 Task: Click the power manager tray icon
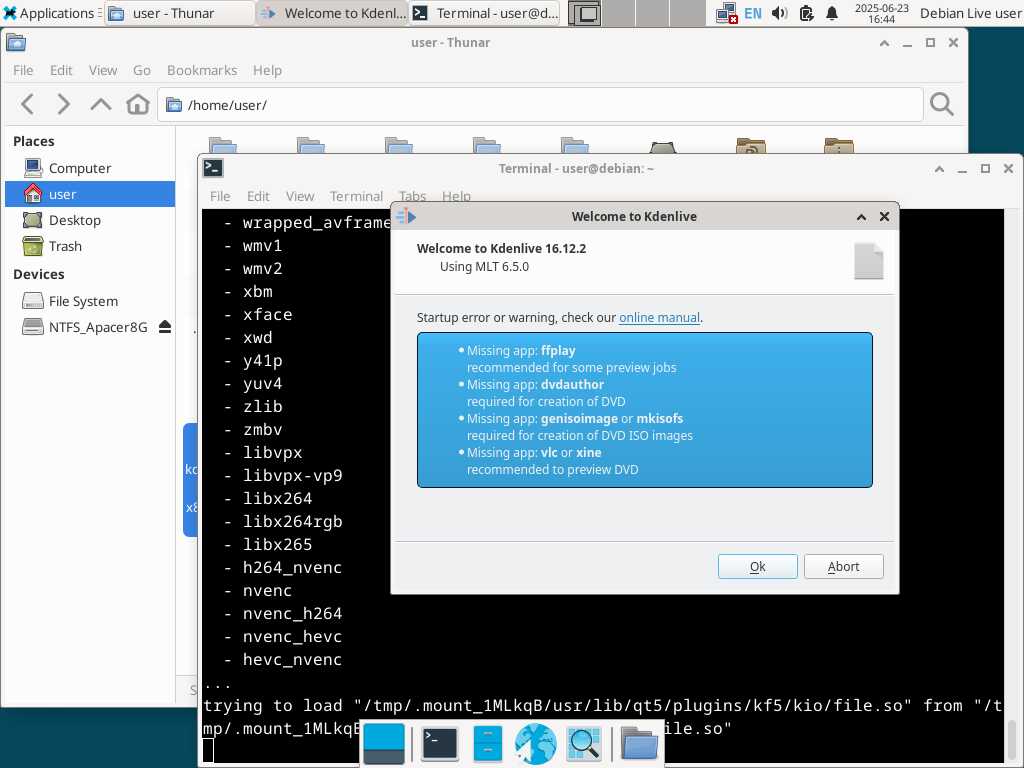tap(806, 13)
